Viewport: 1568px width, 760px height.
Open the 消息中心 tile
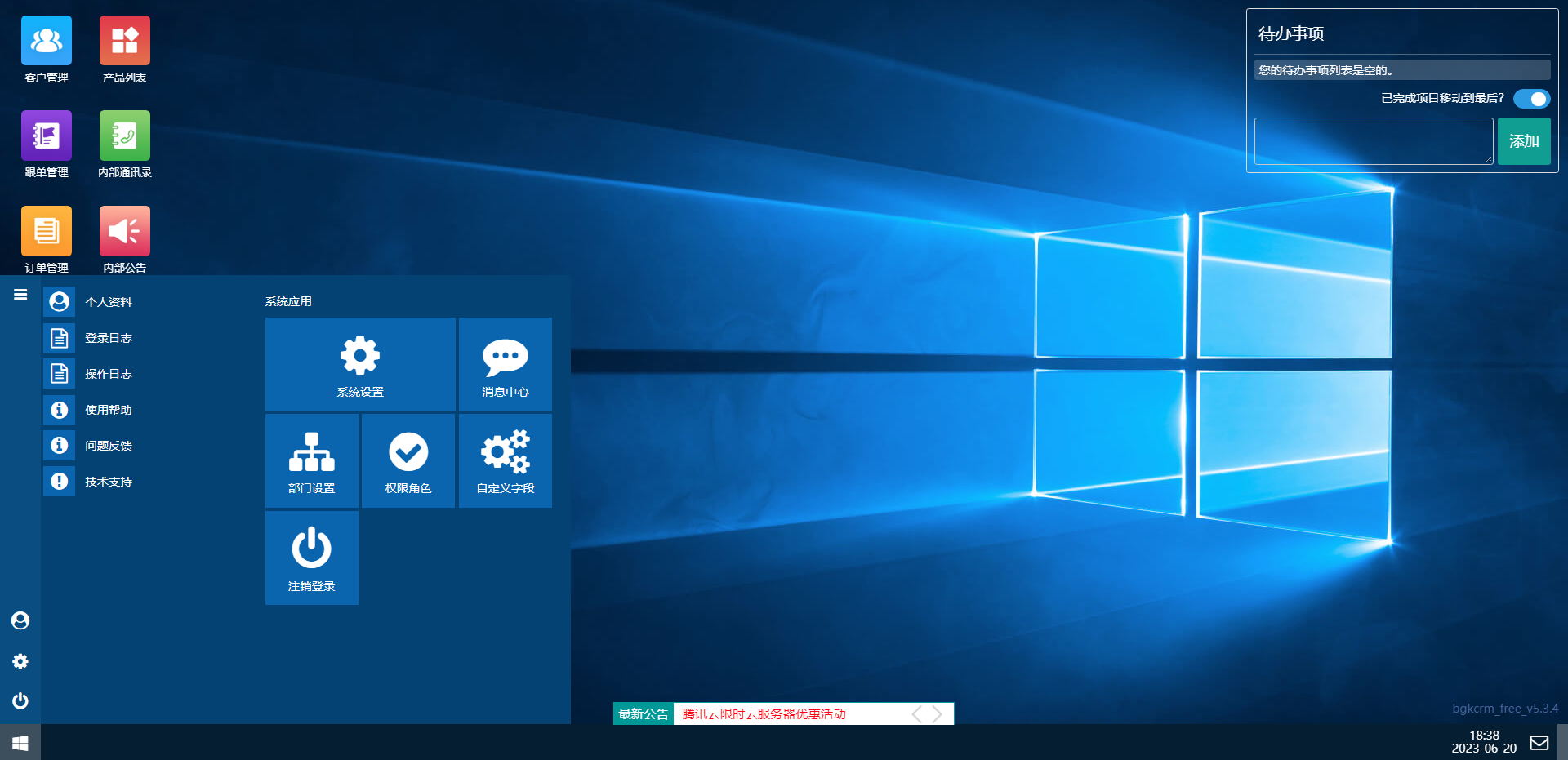click(506, 364)
